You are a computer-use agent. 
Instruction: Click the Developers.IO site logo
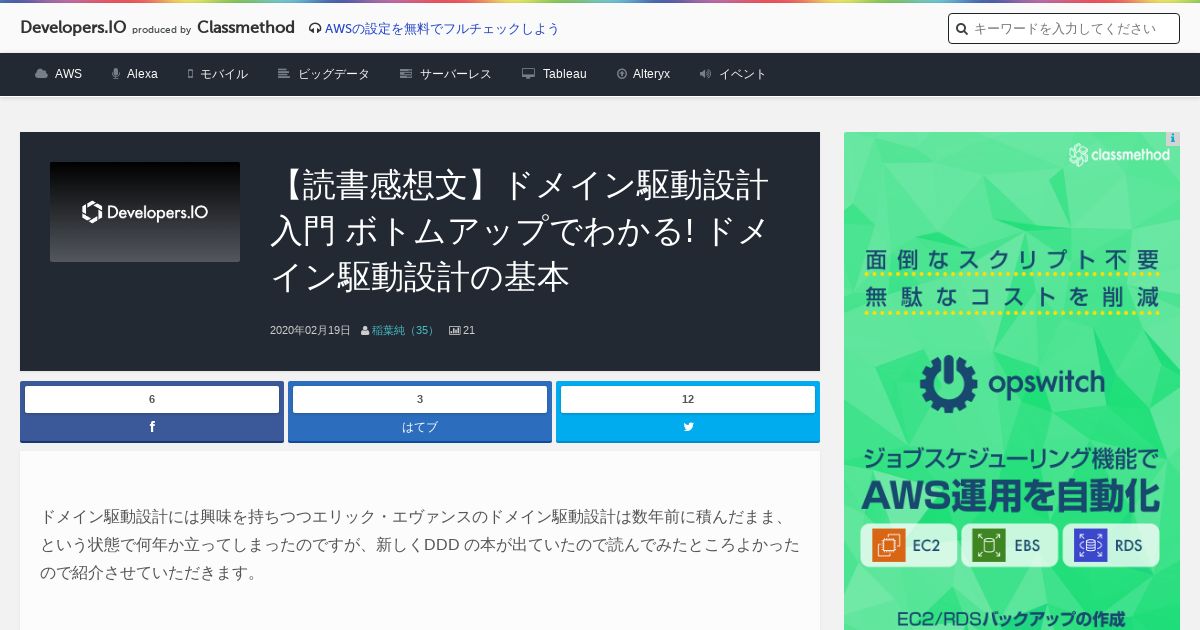(73, 28)
